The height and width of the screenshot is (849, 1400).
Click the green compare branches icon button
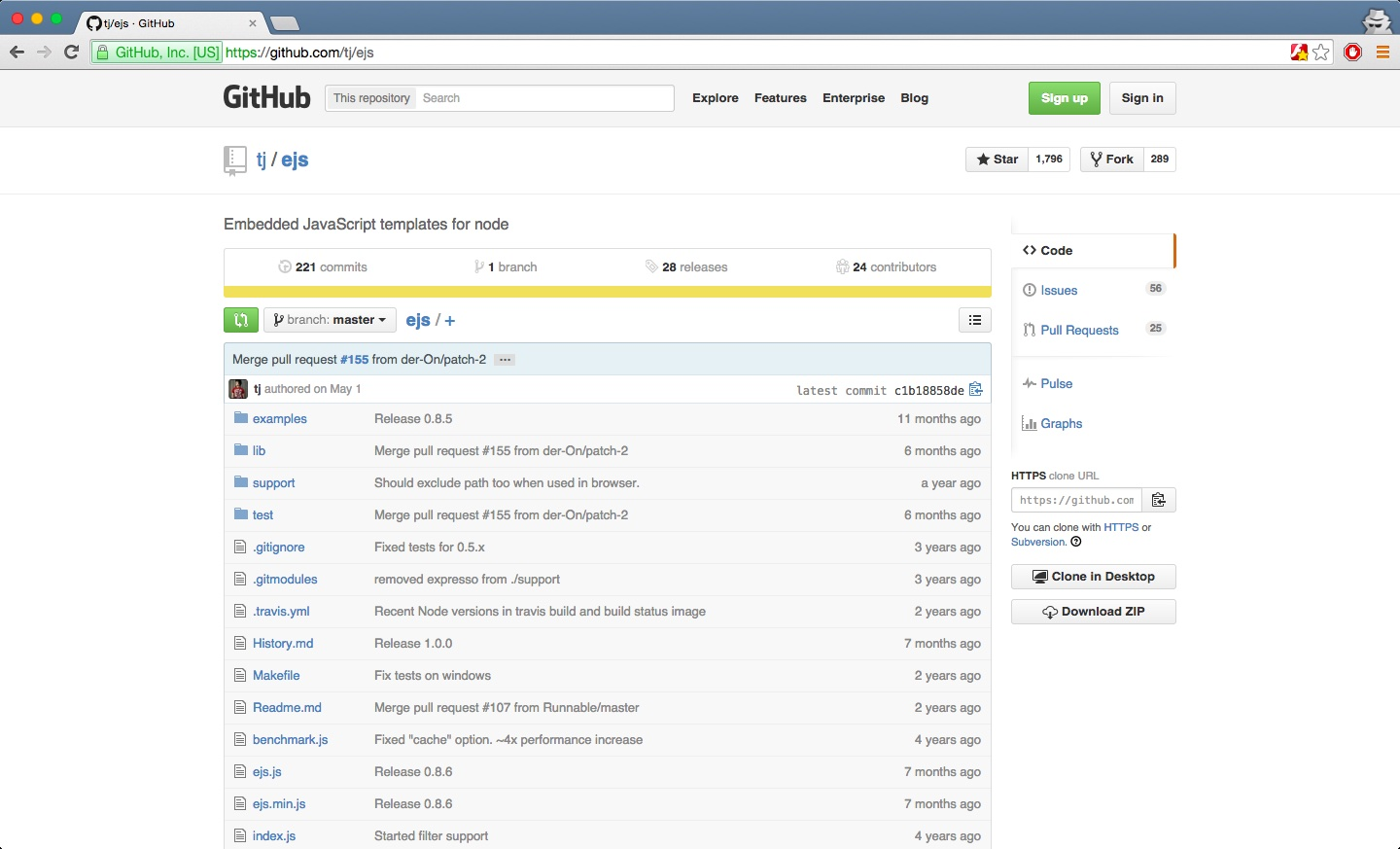(241, 320)
